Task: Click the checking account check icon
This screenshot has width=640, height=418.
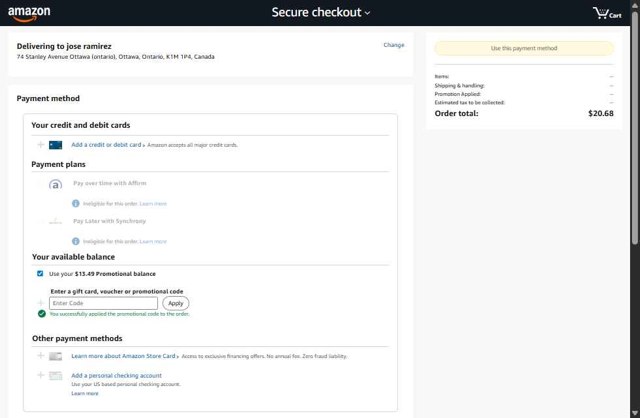Action: tap(56, 376)
